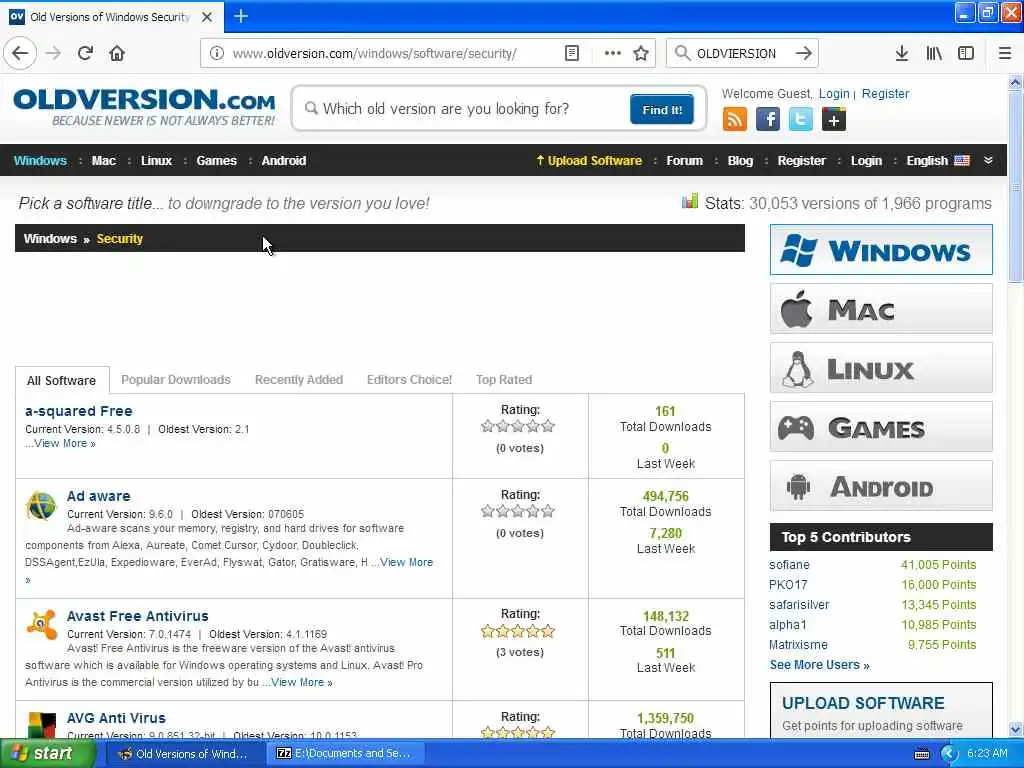This screenshot has height=768, width=1024.
Task: Click the black plus share icon
Action: [834, 120]
